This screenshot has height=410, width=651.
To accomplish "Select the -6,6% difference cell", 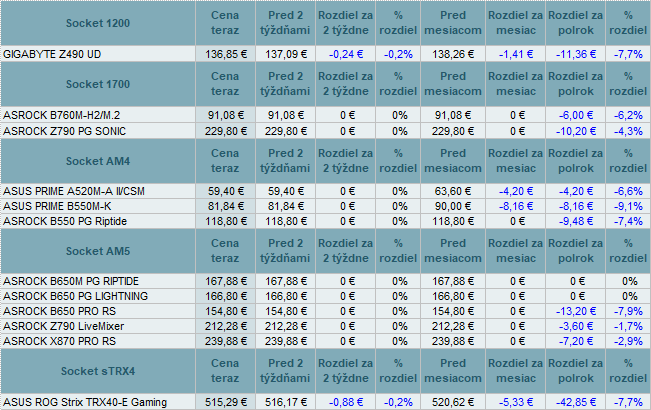I will (628, 191).
